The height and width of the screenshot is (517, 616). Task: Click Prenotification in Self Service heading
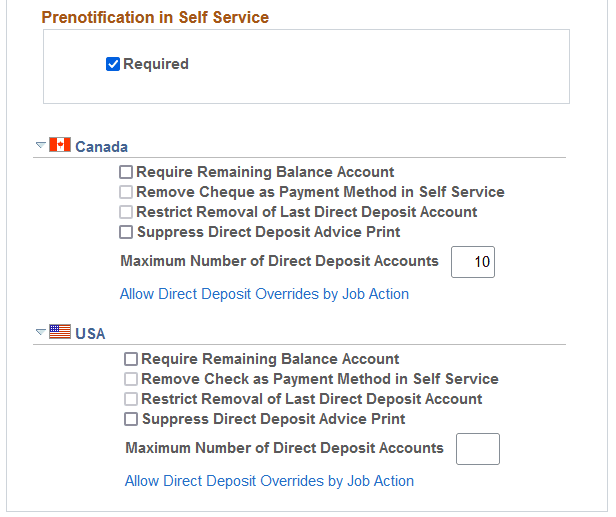[155, 17]
